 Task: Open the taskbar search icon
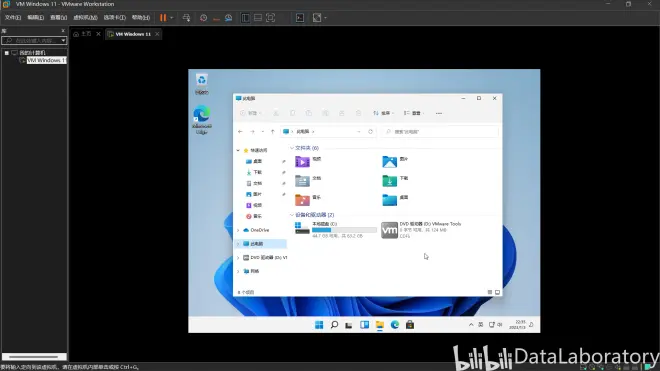tap(334, 325)
